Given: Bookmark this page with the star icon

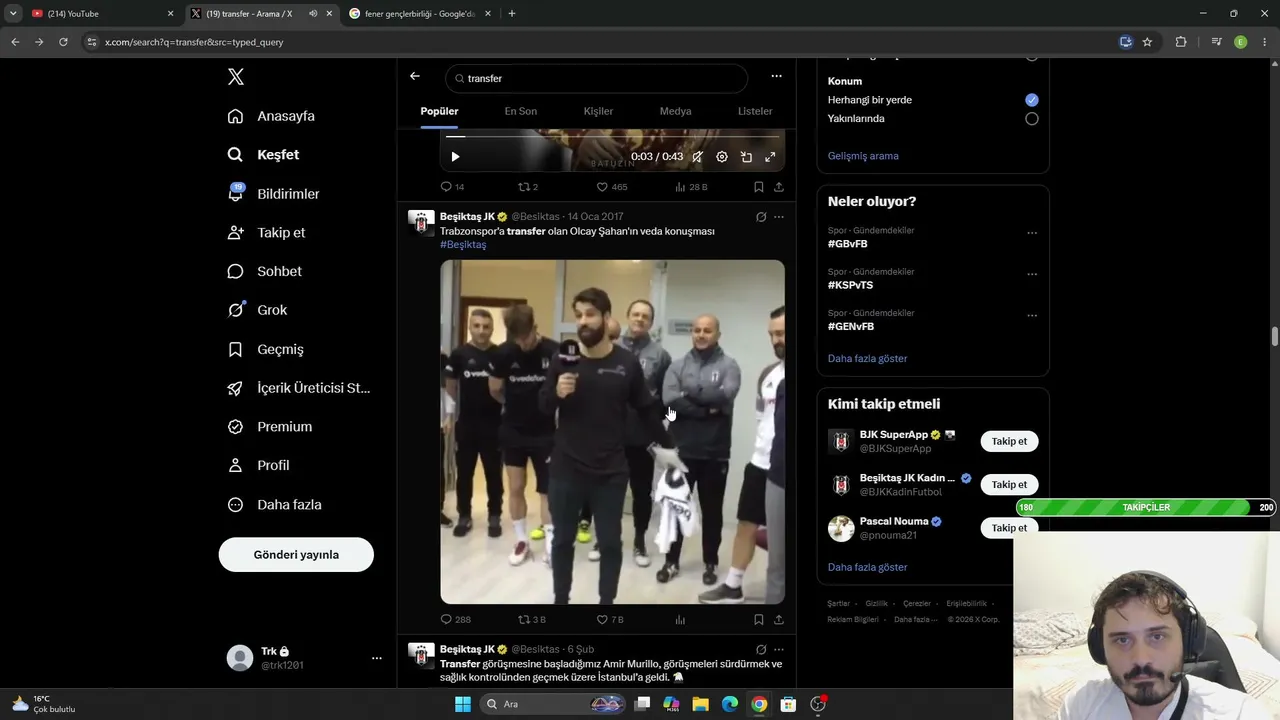Looking at the screenshot, I should coord(1147,42).
